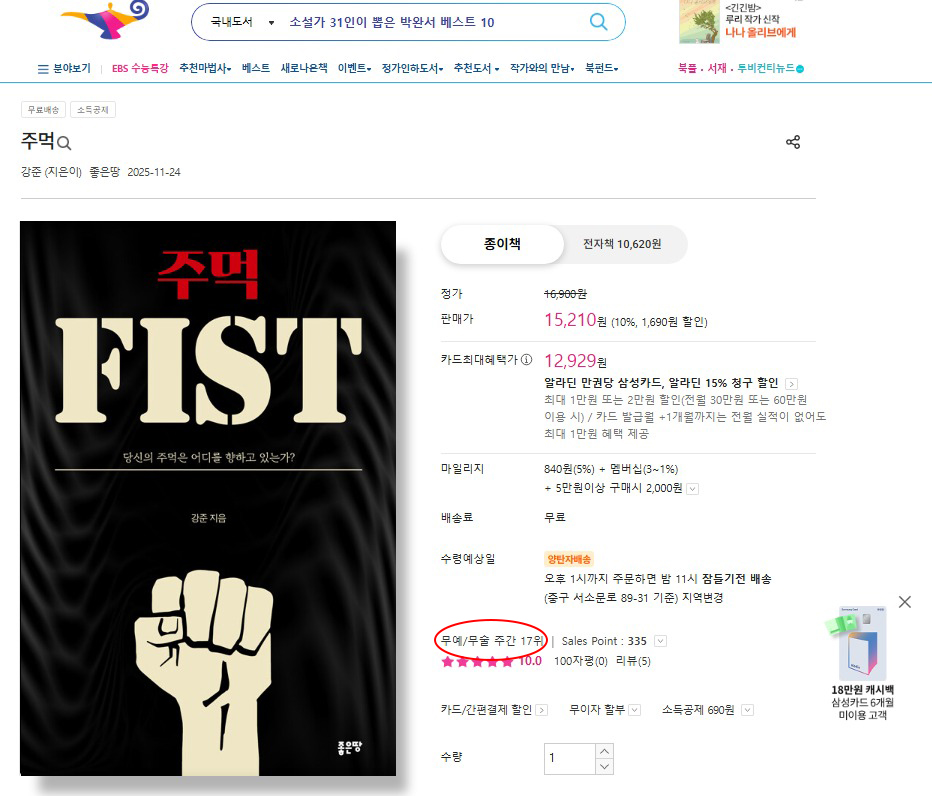932x796 pixels.
Task: Click the info icon beside 카드최대혜택가
Action: 527,360
